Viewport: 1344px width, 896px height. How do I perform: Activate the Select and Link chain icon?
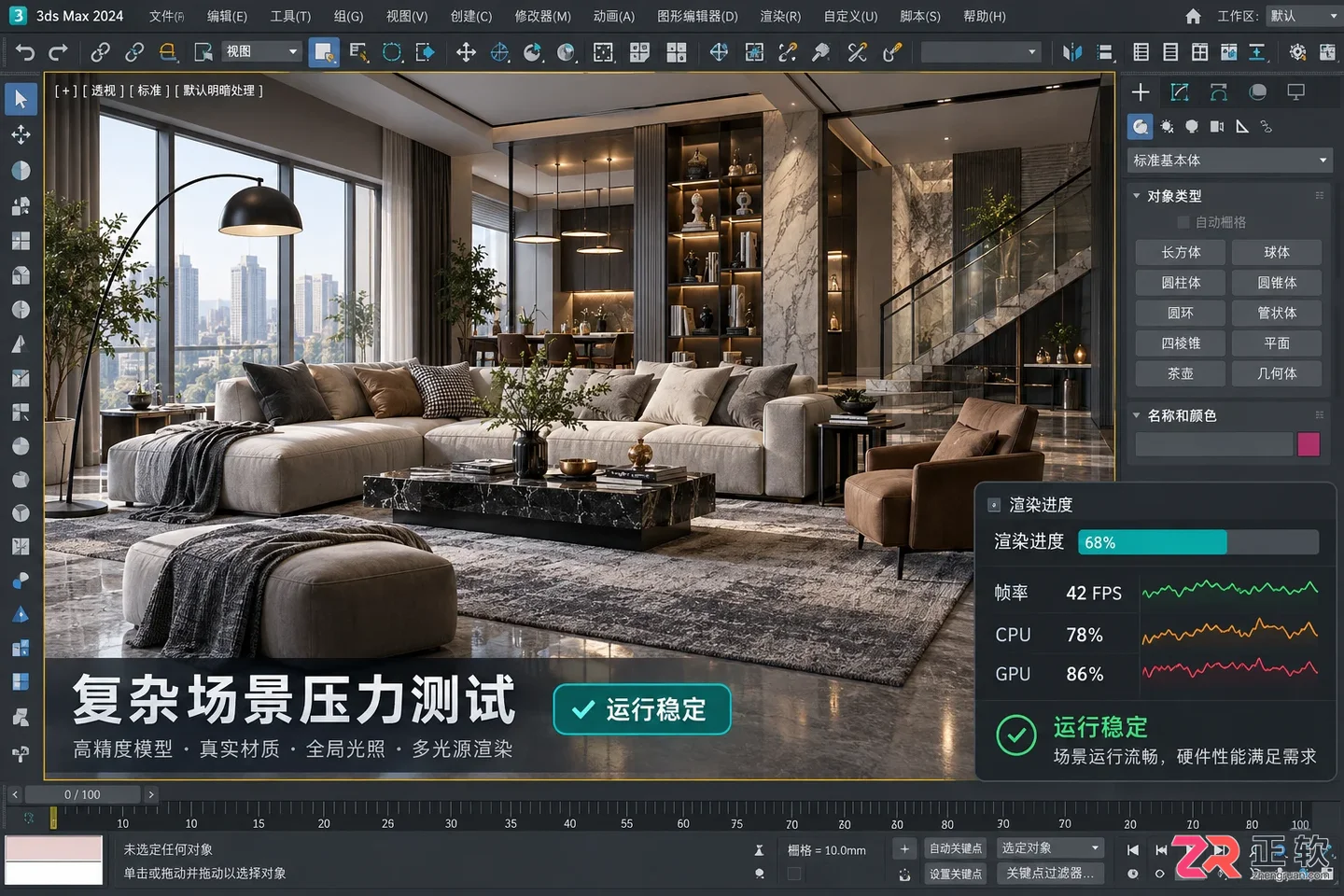pyautogui.click(x=100, y=52)
